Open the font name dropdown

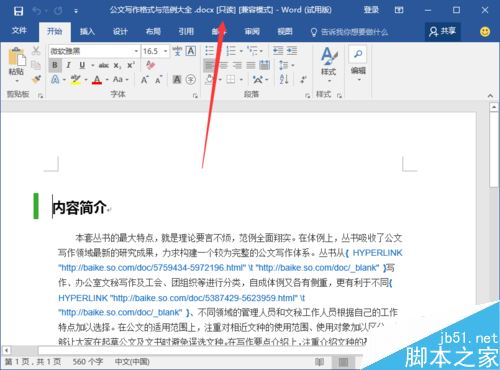pos(136,51)
